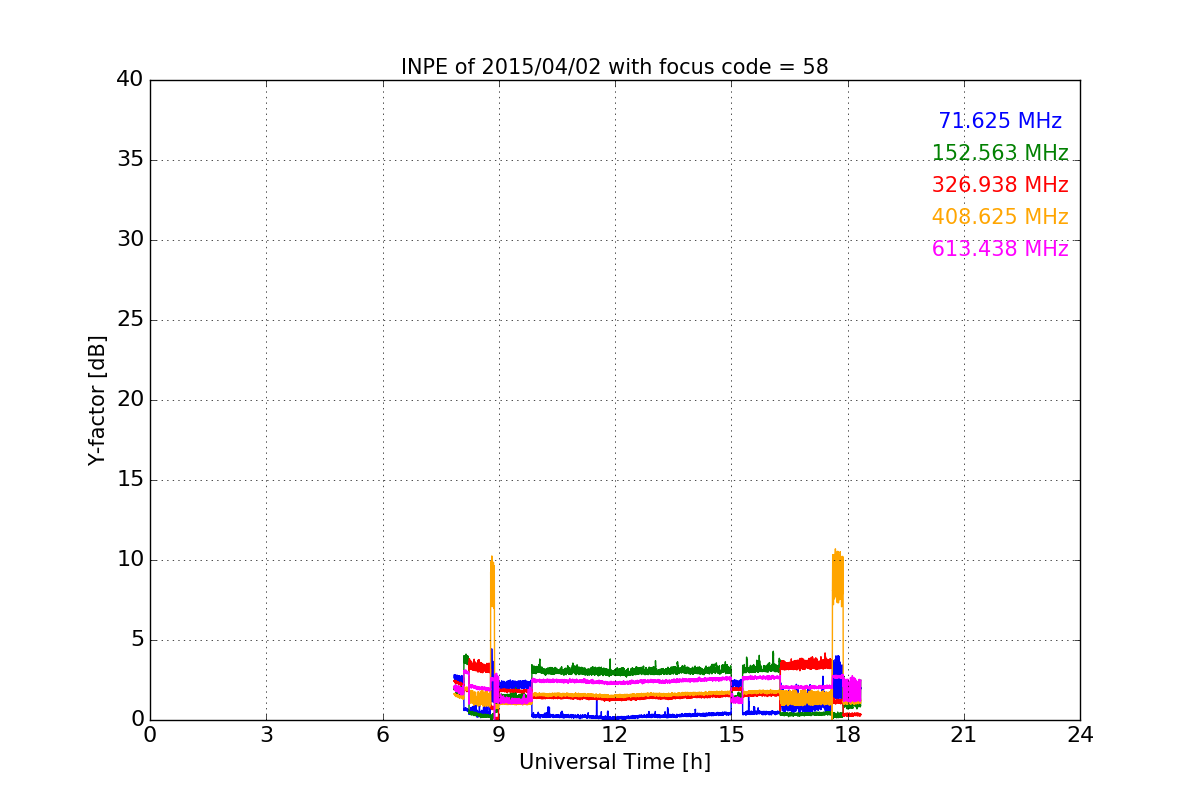Click the y-axis tick label 35
The width and height of the screenshot is (1200, 800).
(130, 160)
